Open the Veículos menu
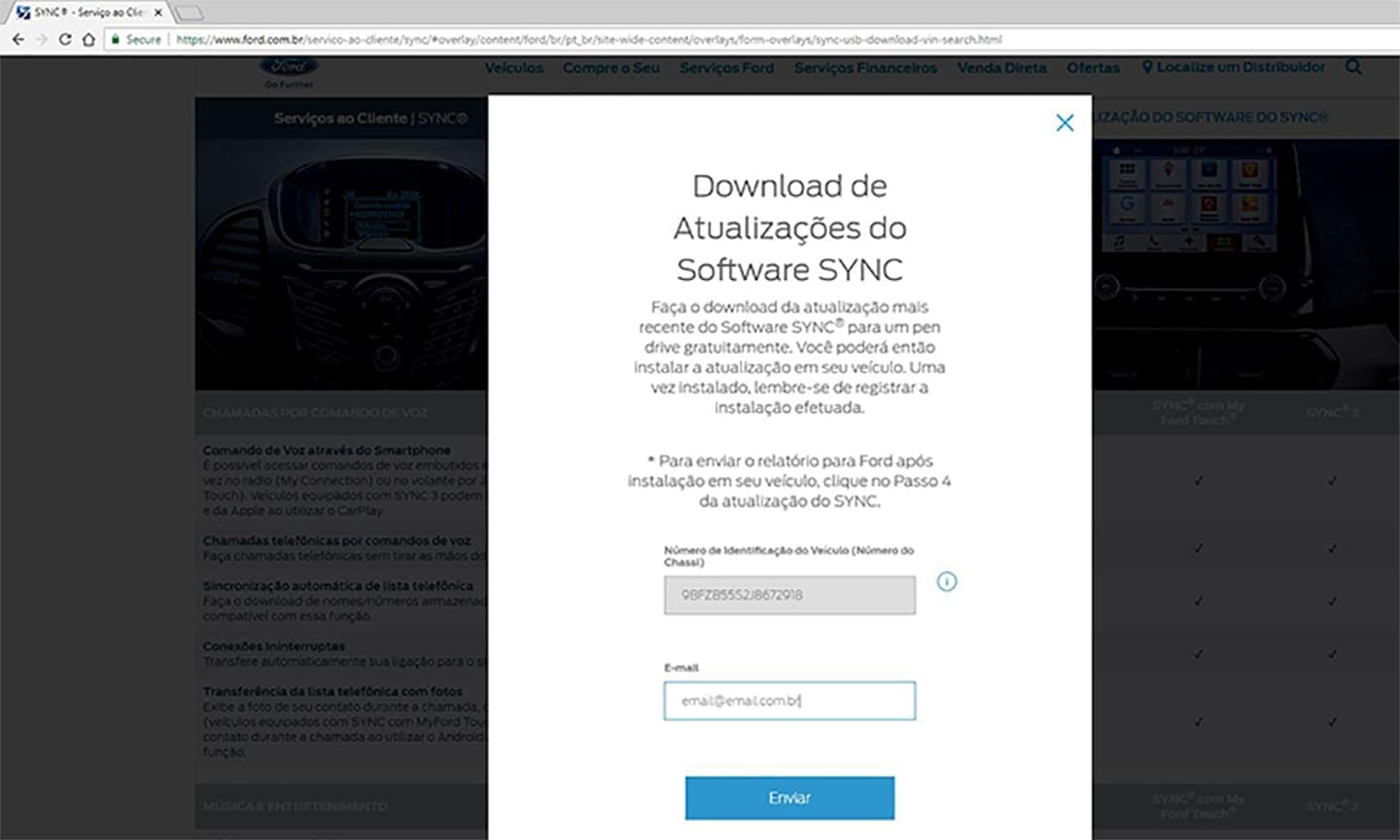 (513, 68)
